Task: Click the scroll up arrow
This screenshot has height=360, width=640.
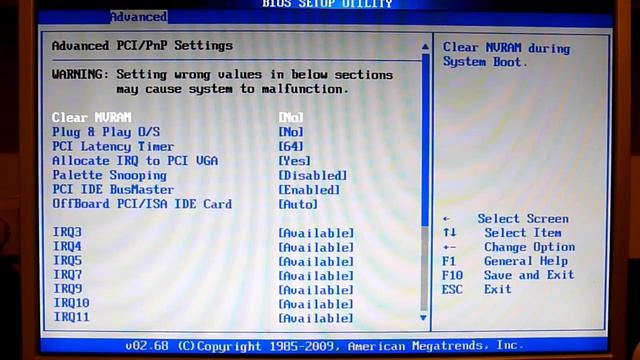Action: point(425,47)
